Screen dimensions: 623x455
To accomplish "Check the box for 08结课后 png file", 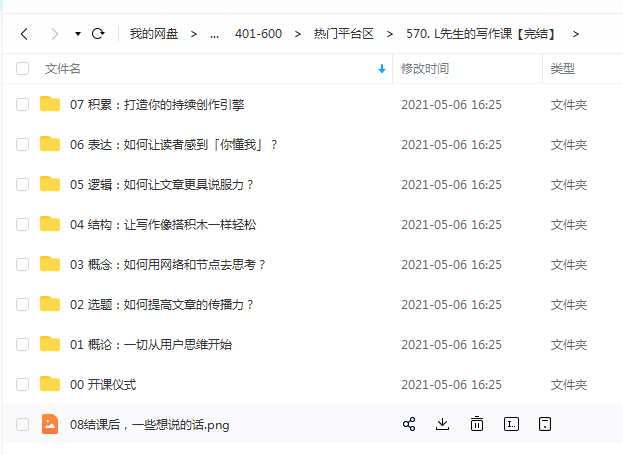I will pos(22,424).
